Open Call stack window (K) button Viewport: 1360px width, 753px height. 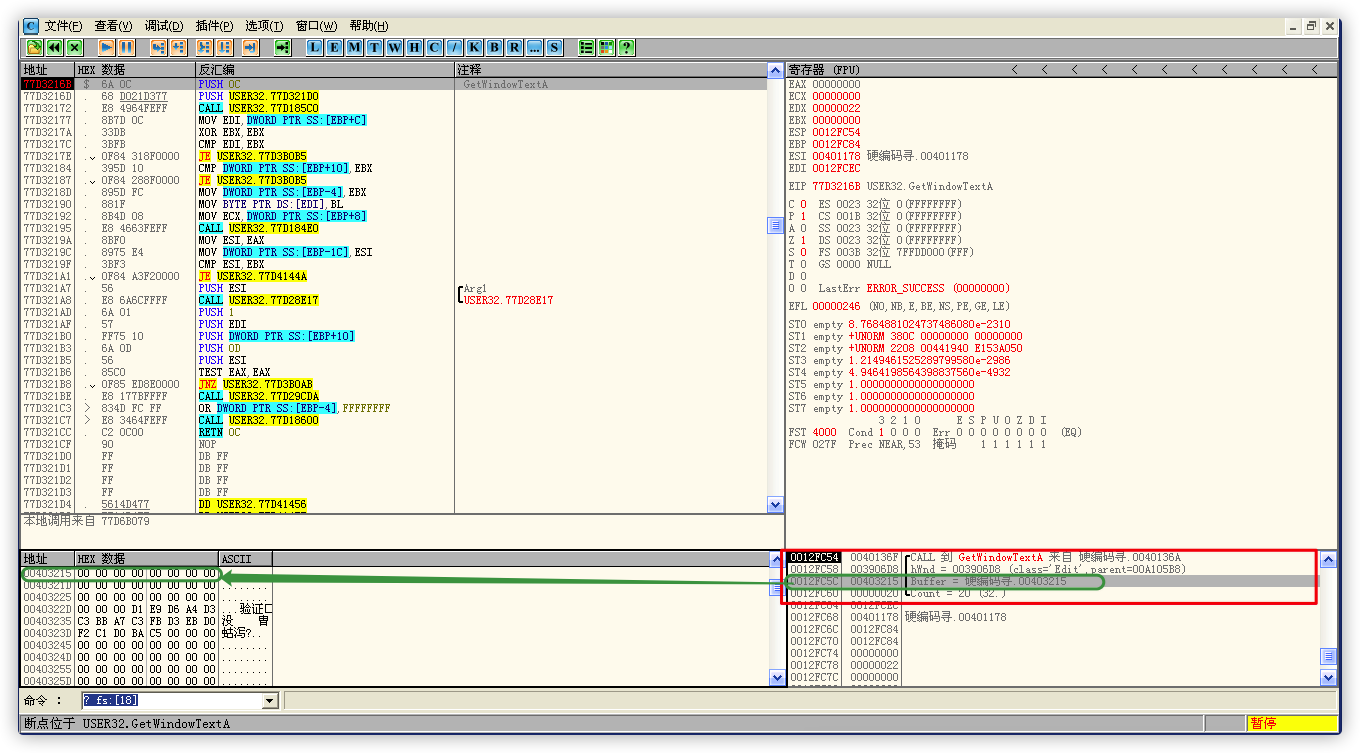point(474,47)
